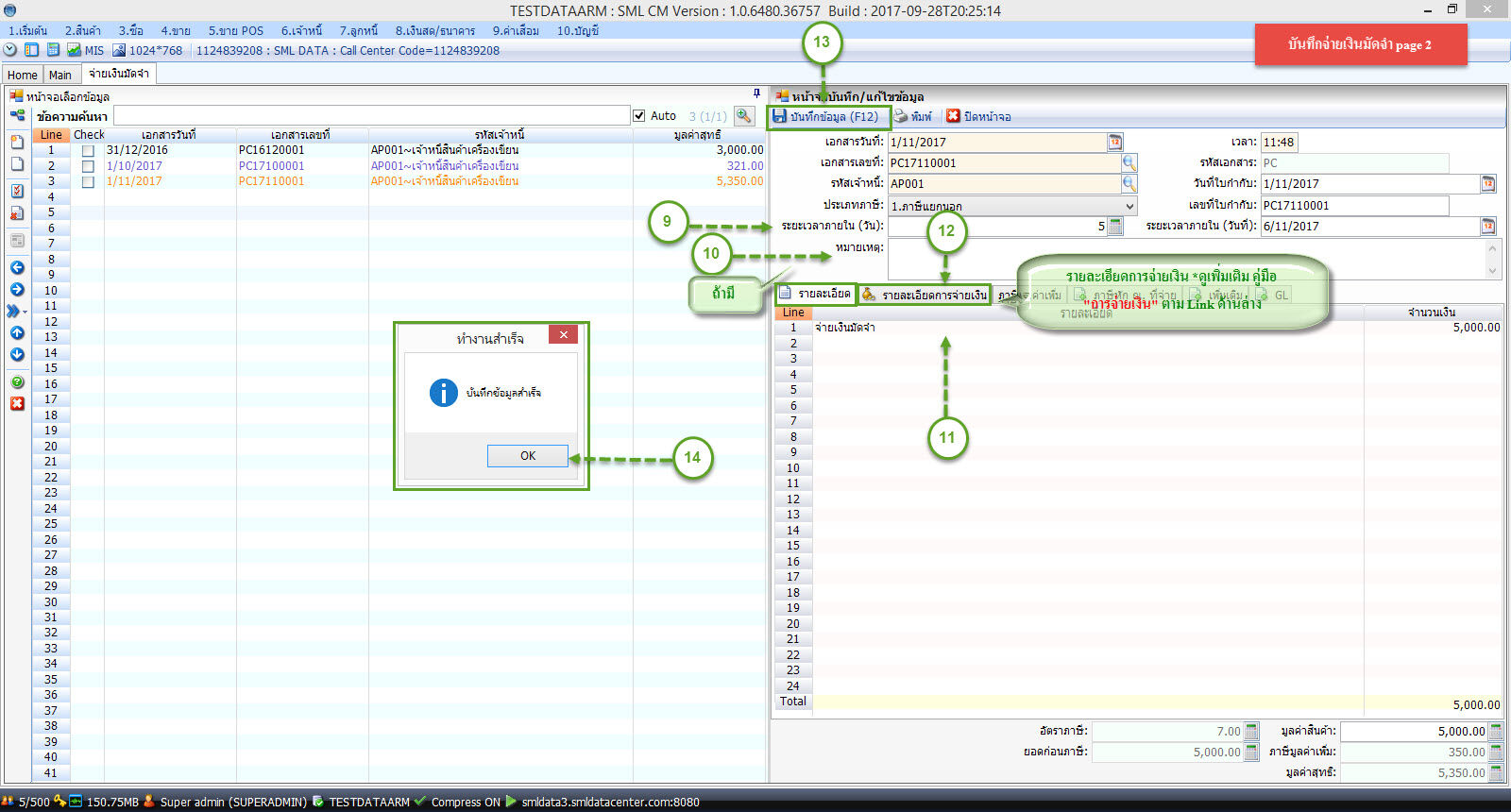Click the เวลา time field showing 11:48
Viewport: 1511px width, 812px height.
[1279, 142]
